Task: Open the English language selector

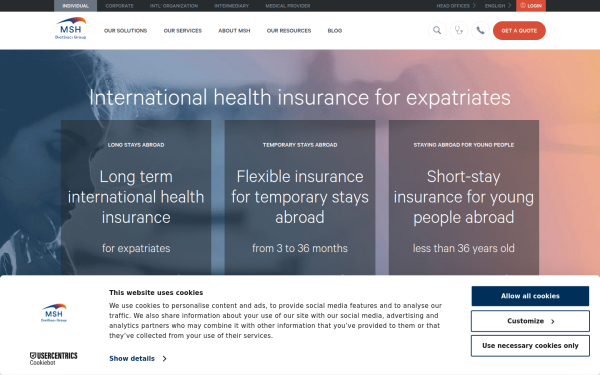Action: (497, 6)
